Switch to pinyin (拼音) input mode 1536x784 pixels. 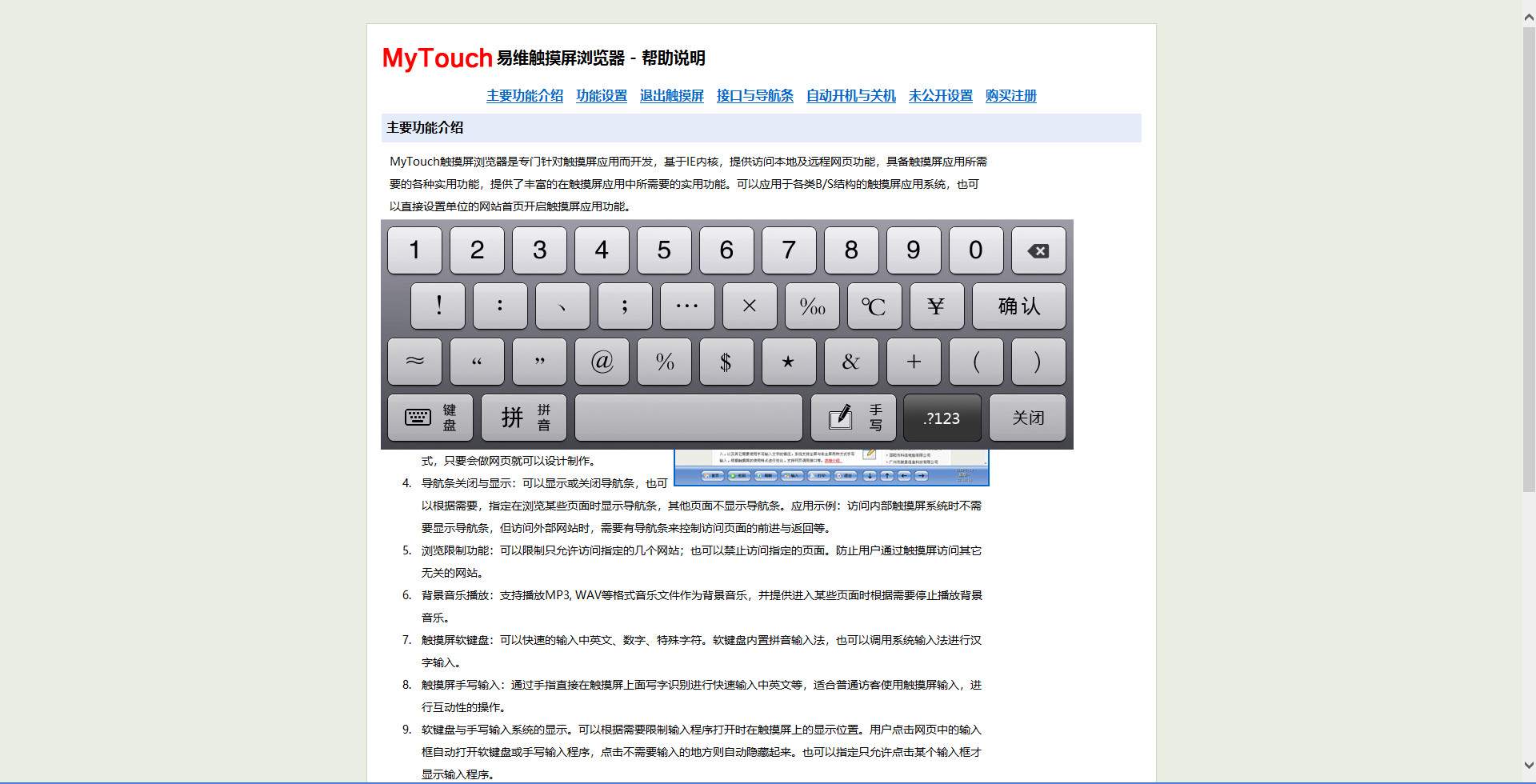coord(524,418)
